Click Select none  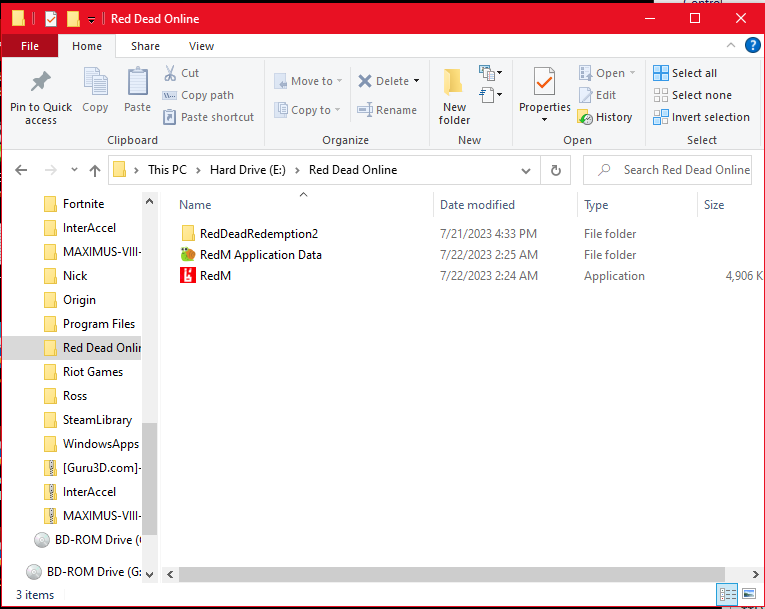693,95
